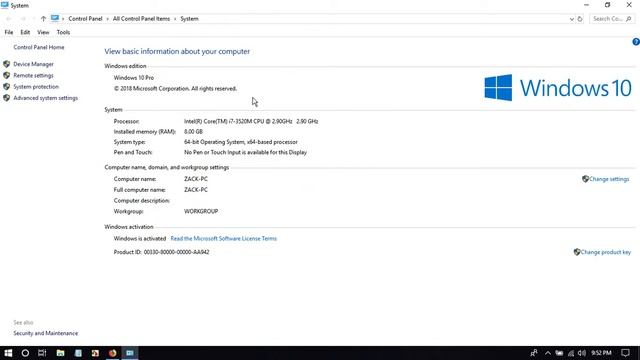Screen dimensions: 640x360
Task: Click the Product ID value
Action: click(x=176, y=252)
